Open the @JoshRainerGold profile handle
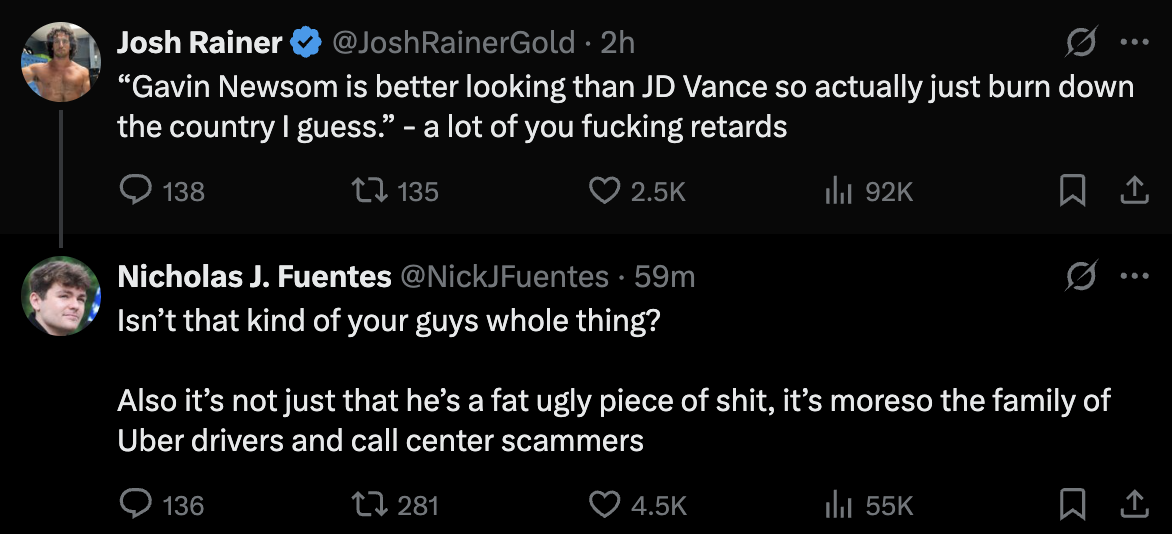This screenshot has width=1172, height=534. pos(452,42)
